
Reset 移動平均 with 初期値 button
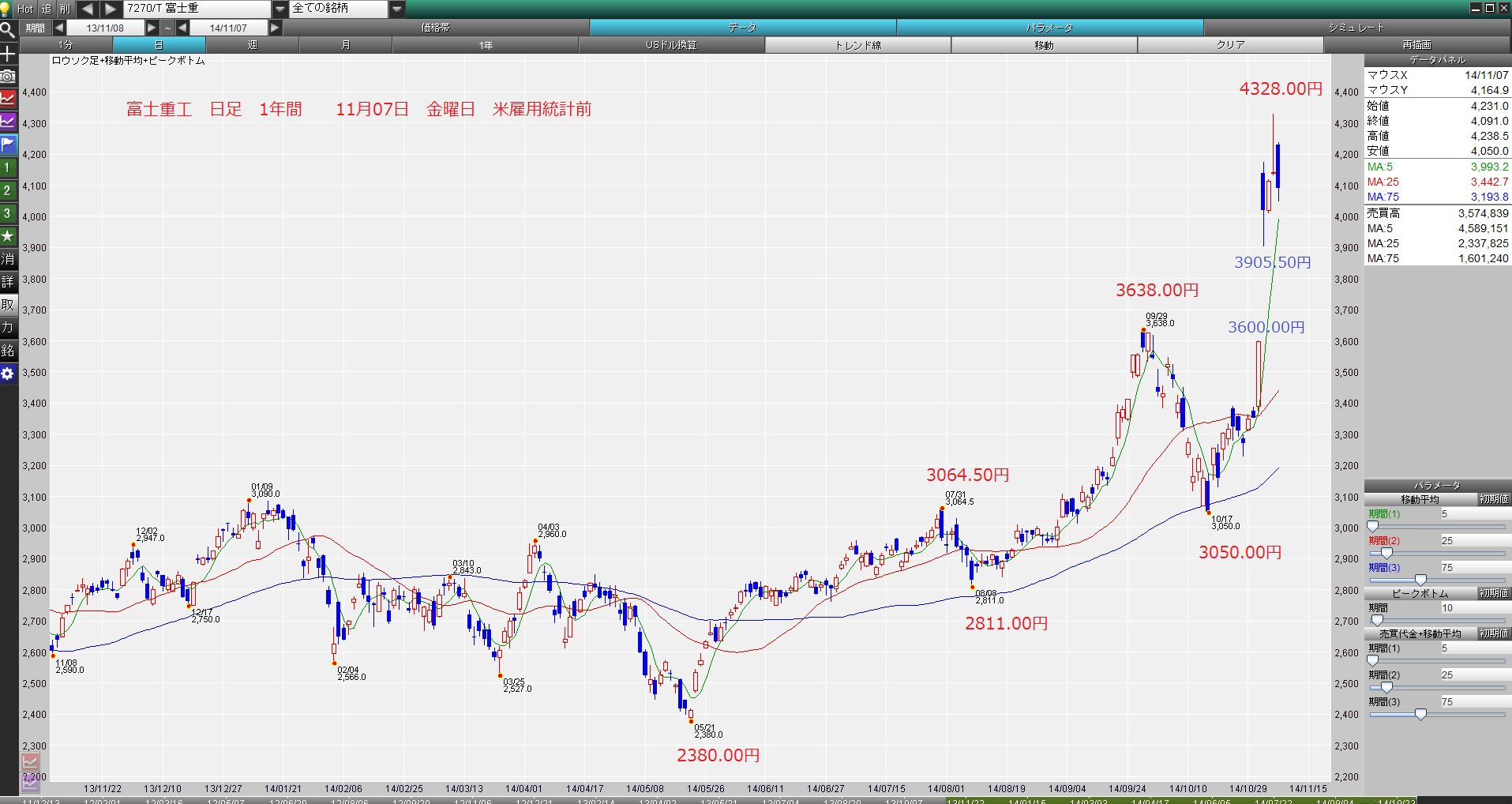coord(1494,499)
